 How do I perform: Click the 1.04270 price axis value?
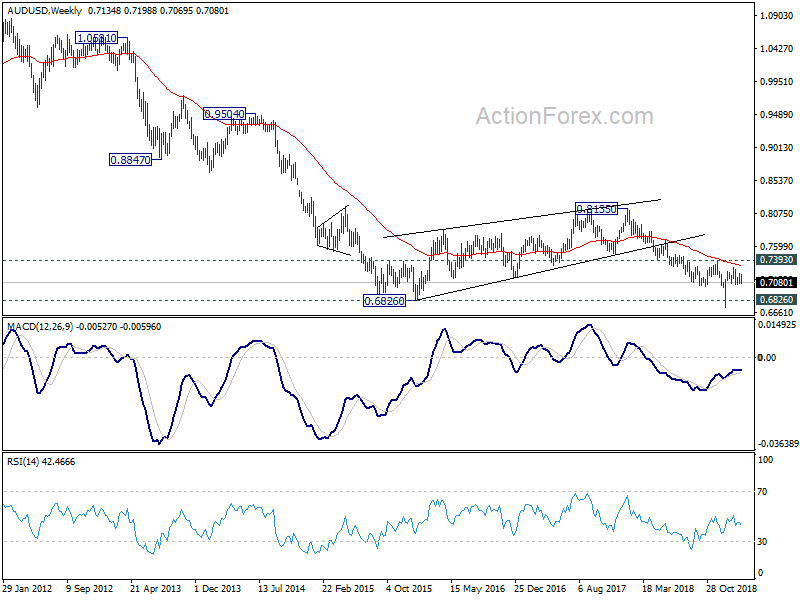pyautogui.click(x=777, y=48)
